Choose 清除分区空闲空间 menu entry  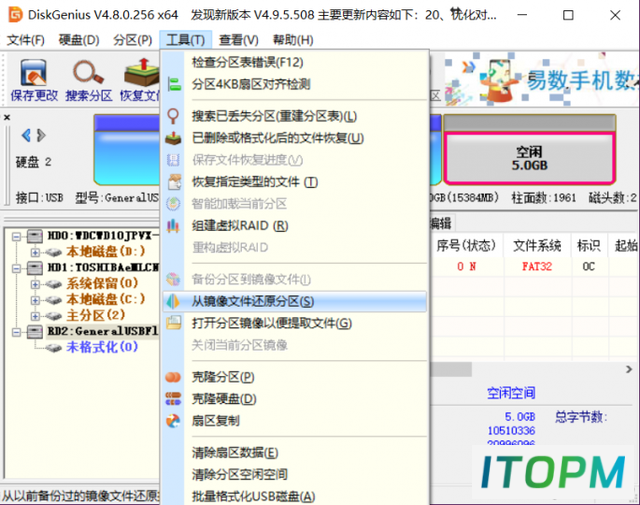coord(294,474)
